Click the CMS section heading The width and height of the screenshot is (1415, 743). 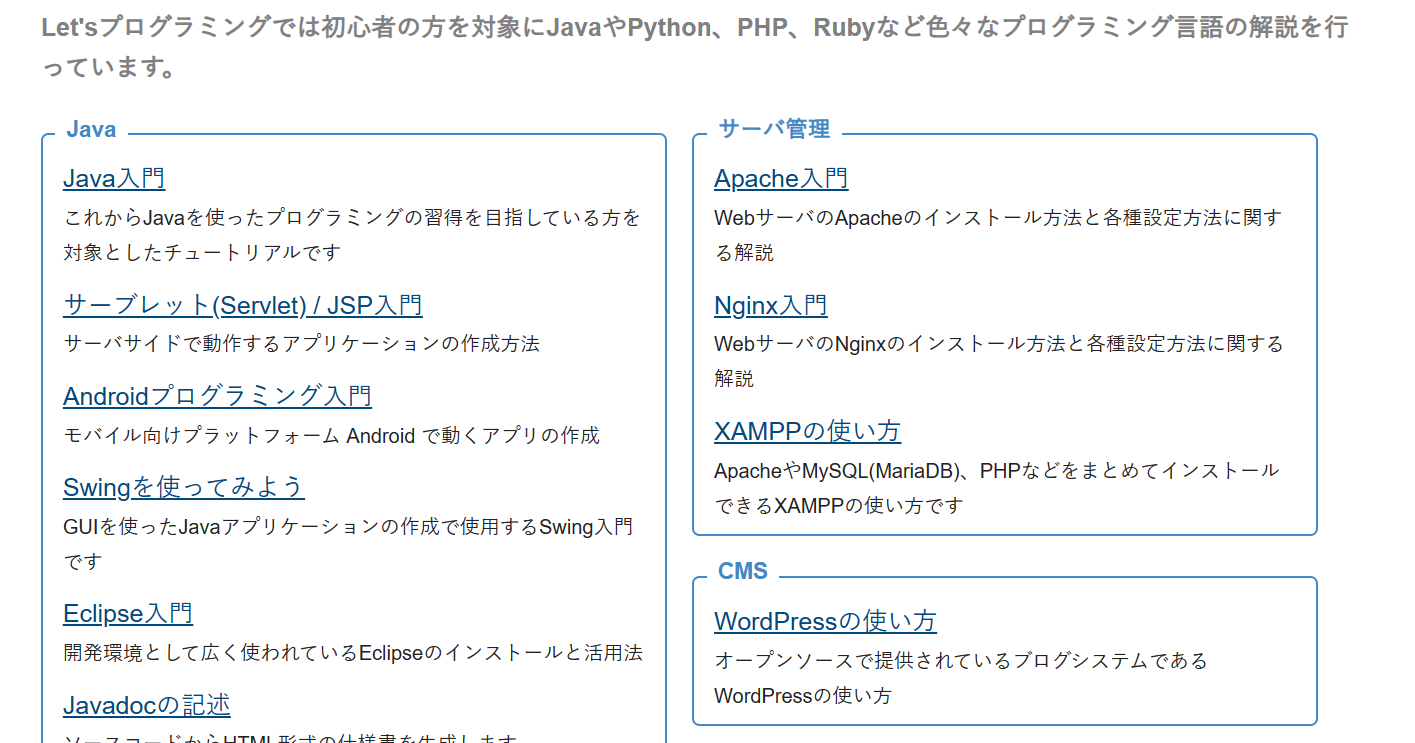point(743,571)
